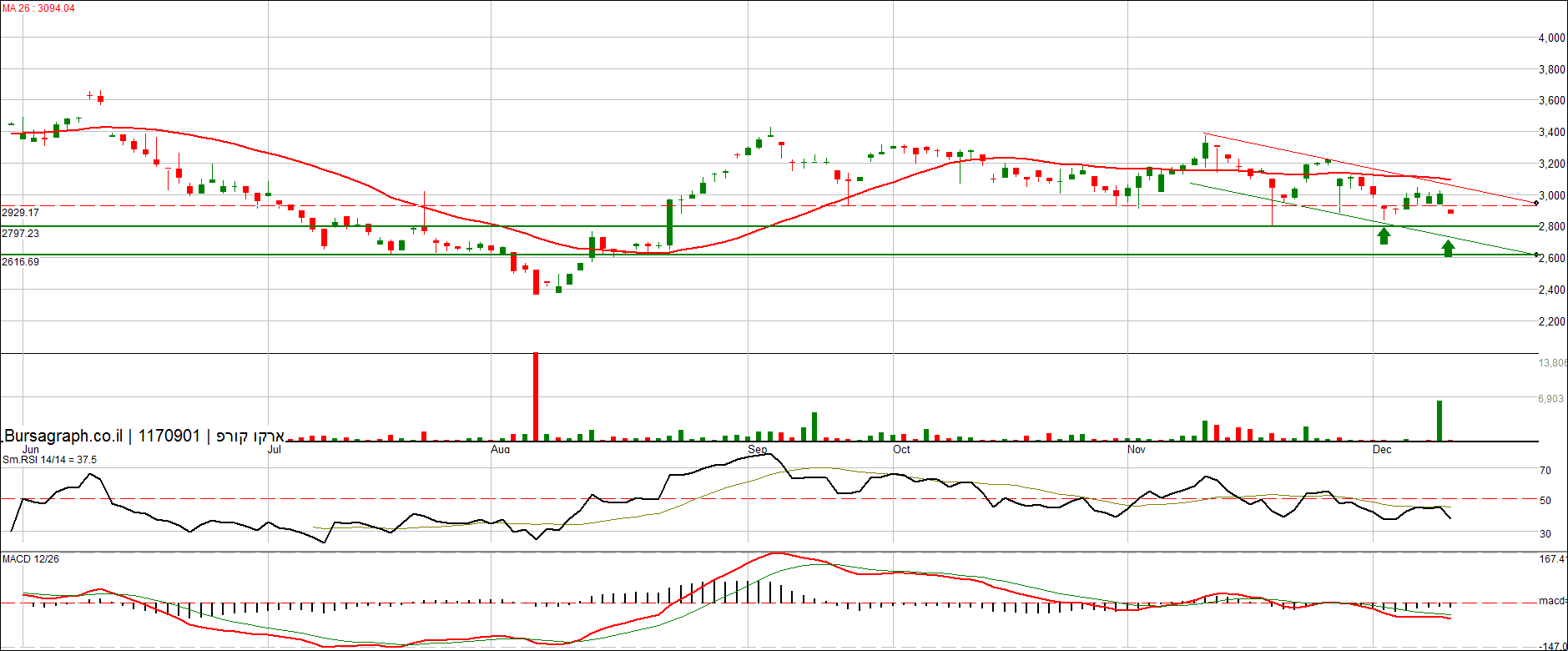The height and width of the screenshot is (651, 1568).
Task: Click the RSI 70 level axis label
Action: point(1545,471)
